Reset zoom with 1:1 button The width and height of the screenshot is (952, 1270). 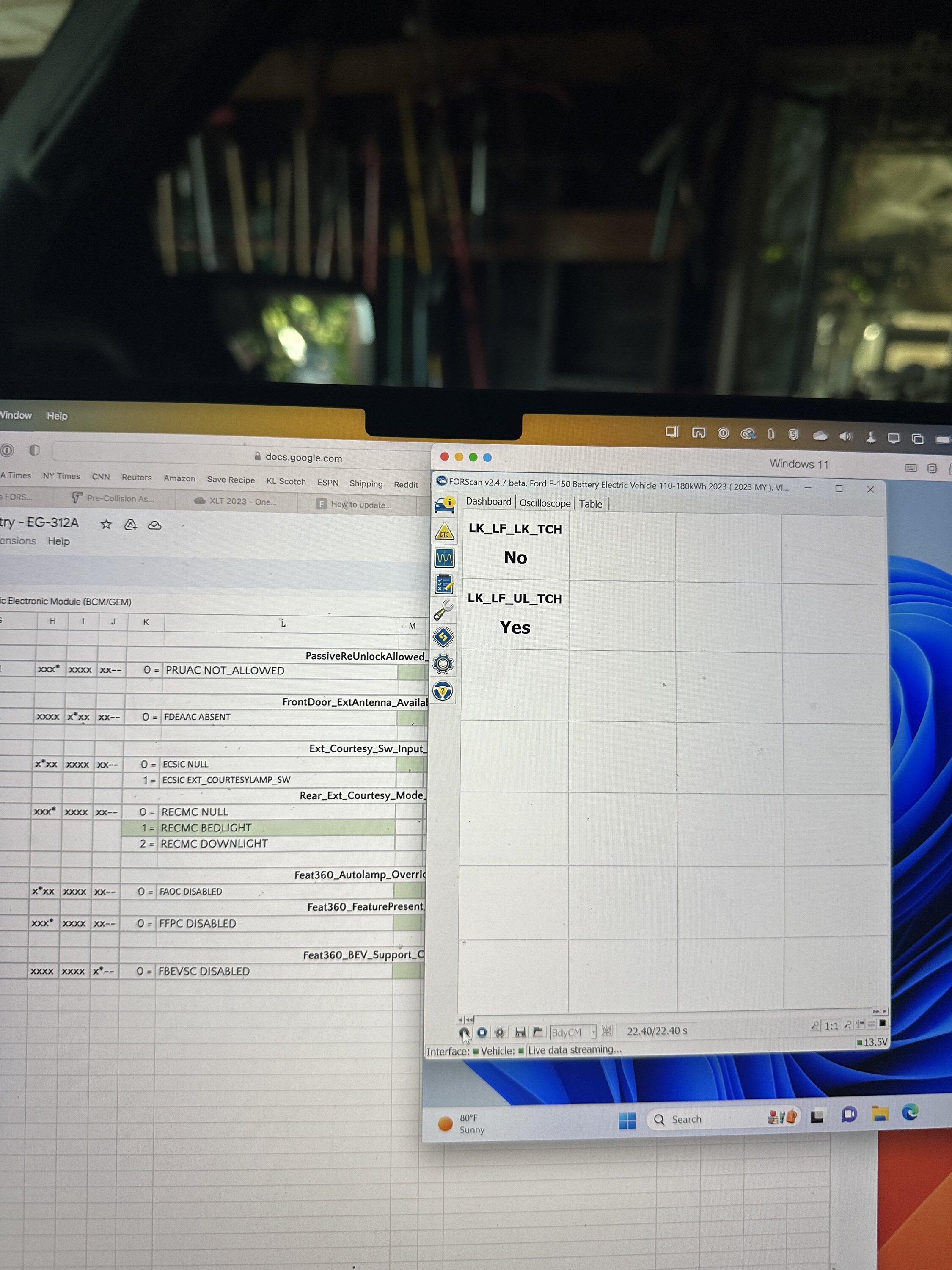(x=831, y=1026)
